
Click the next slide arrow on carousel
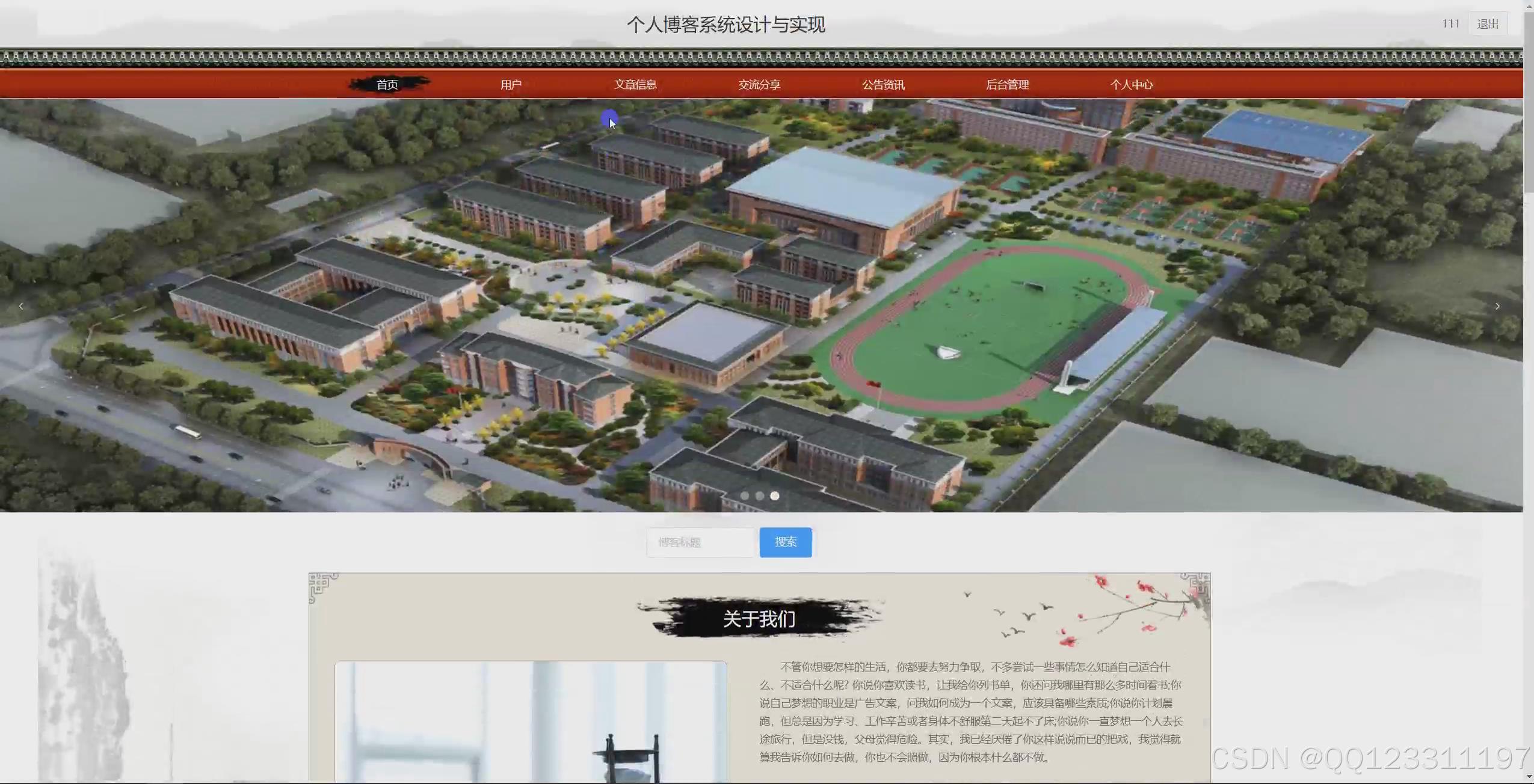pos(1497,307)
